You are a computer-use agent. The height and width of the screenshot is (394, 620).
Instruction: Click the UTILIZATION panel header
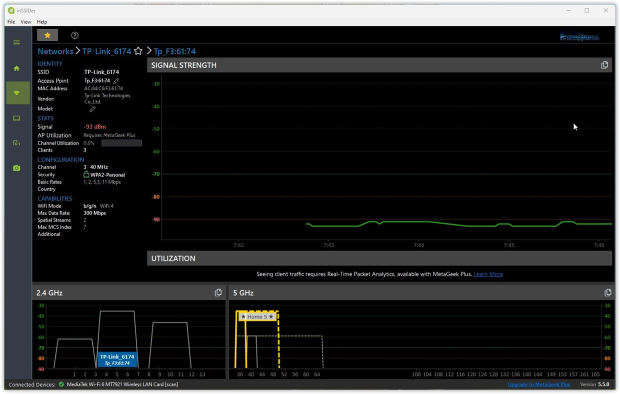[x=379, y=258]
